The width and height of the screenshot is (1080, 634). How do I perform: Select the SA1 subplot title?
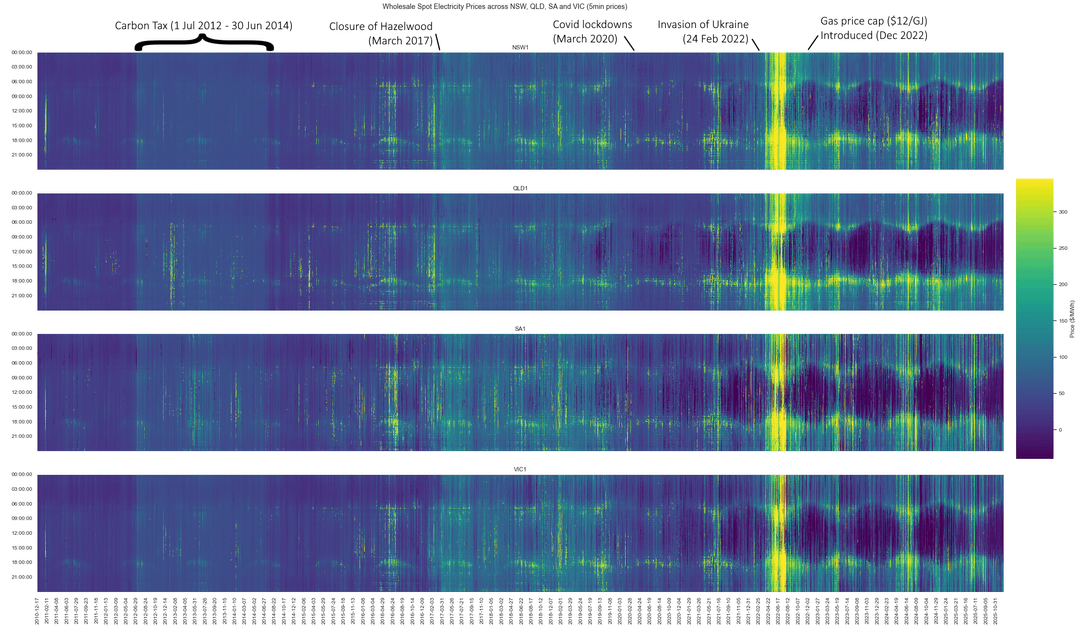[x=520, y=328]
